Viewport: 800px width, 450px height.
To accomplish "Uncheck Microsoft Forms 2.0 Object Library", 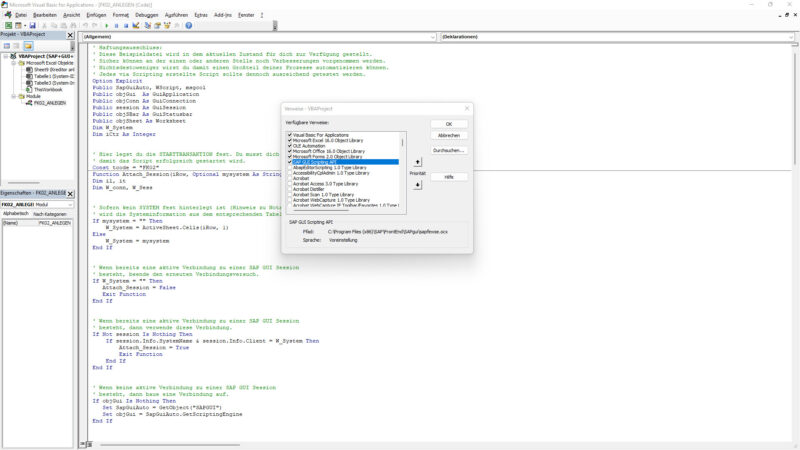I will 290,156.
